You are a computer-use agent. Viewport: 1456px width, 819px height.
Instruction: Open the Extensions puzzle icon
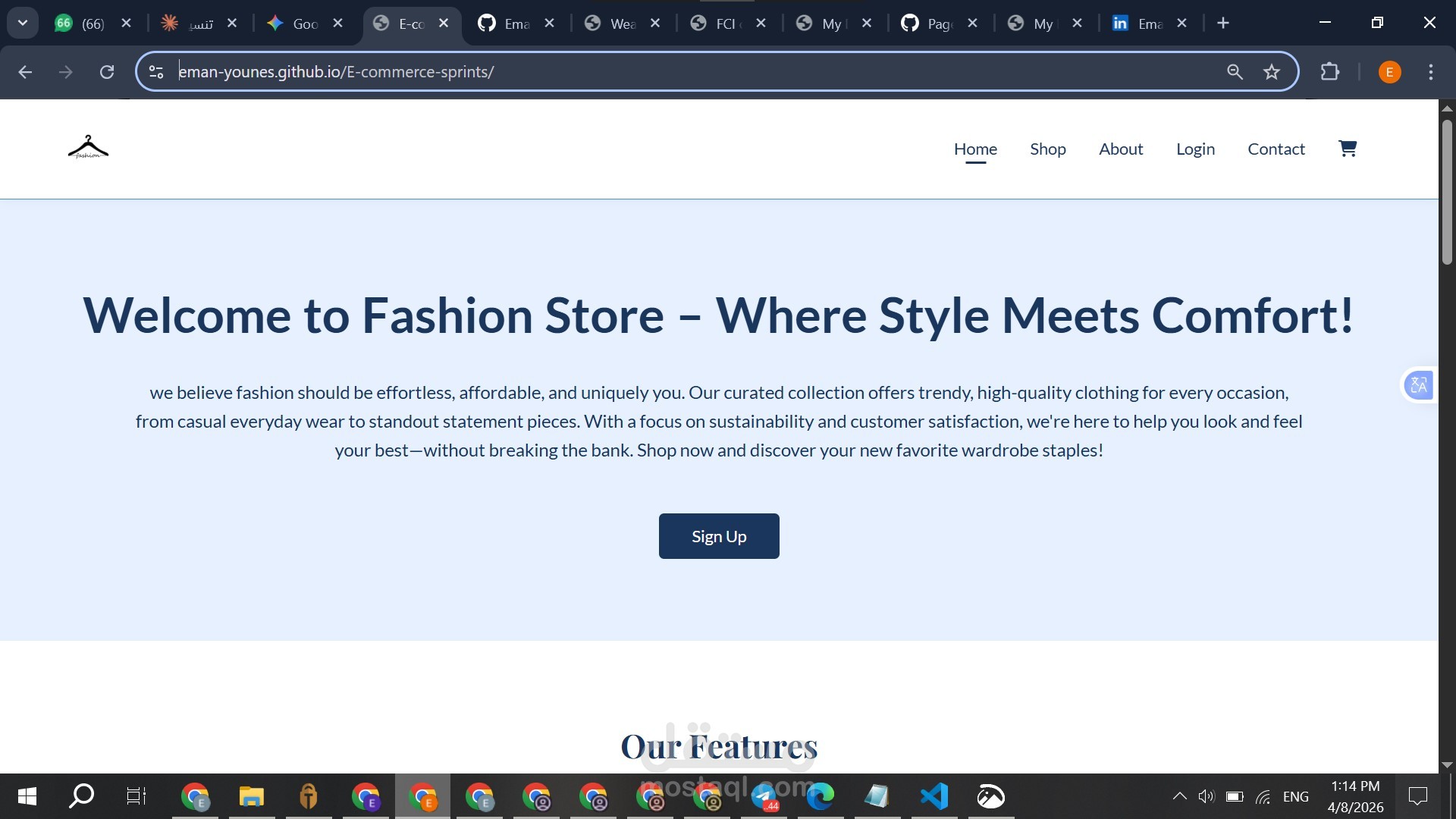(1329, 72)
